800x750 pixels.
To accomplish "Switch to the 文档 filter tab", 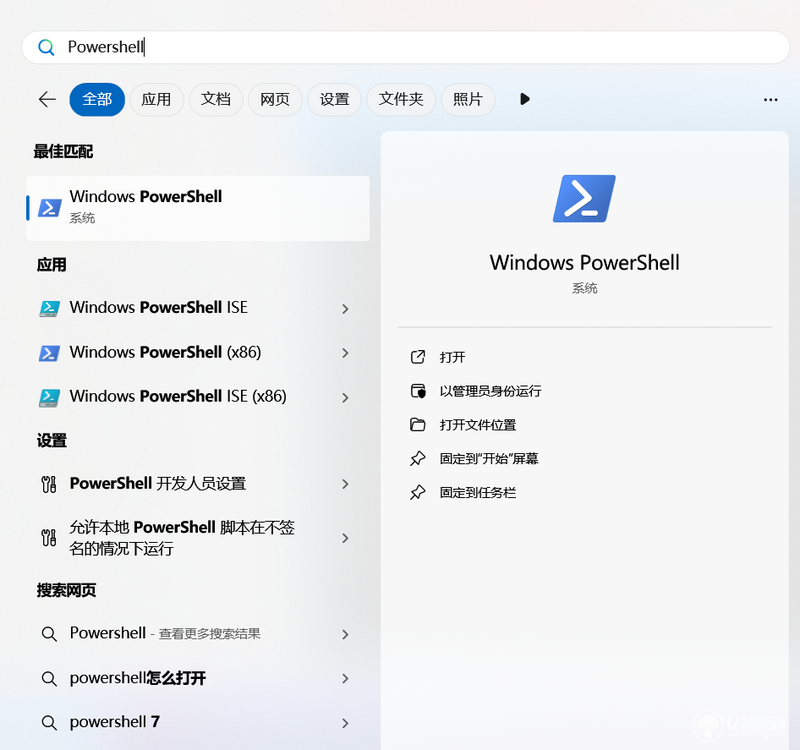I will [x=215, y=99].
